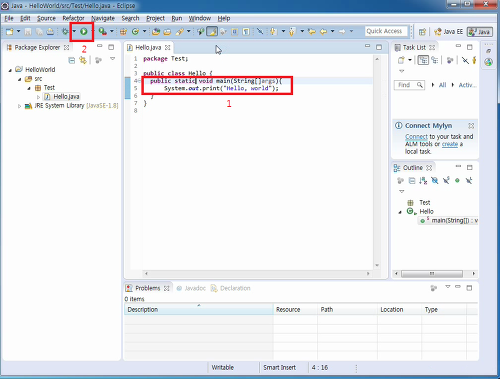The image size is (500, 379).
Task: Toggle Scheduled view in Task List
Action: (435, 60)
